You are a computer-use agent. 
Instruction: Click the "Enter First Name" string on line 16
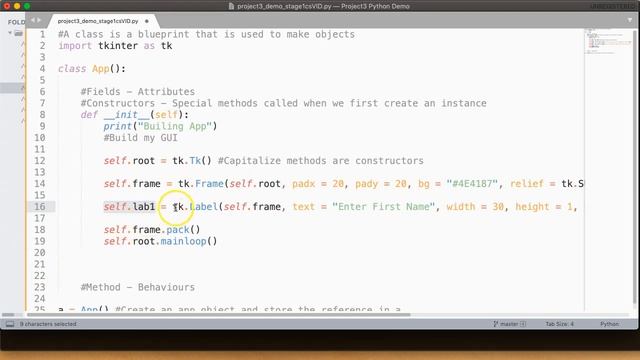point(383,207)
